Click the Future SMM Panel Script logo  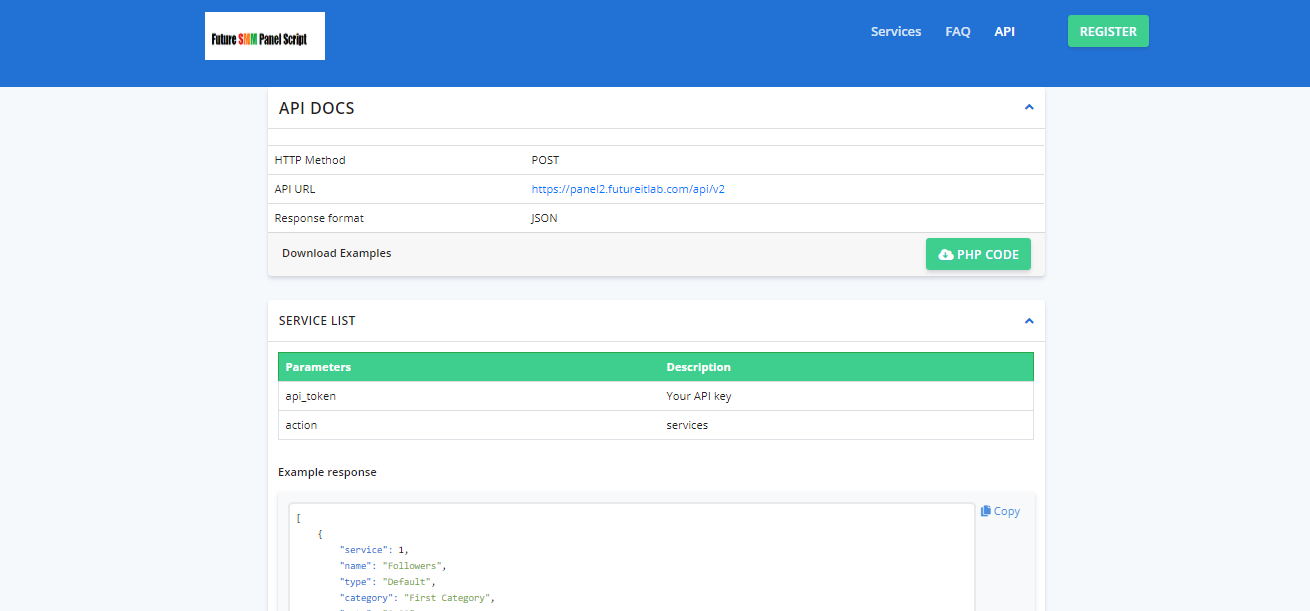click(x=264, y=35)
